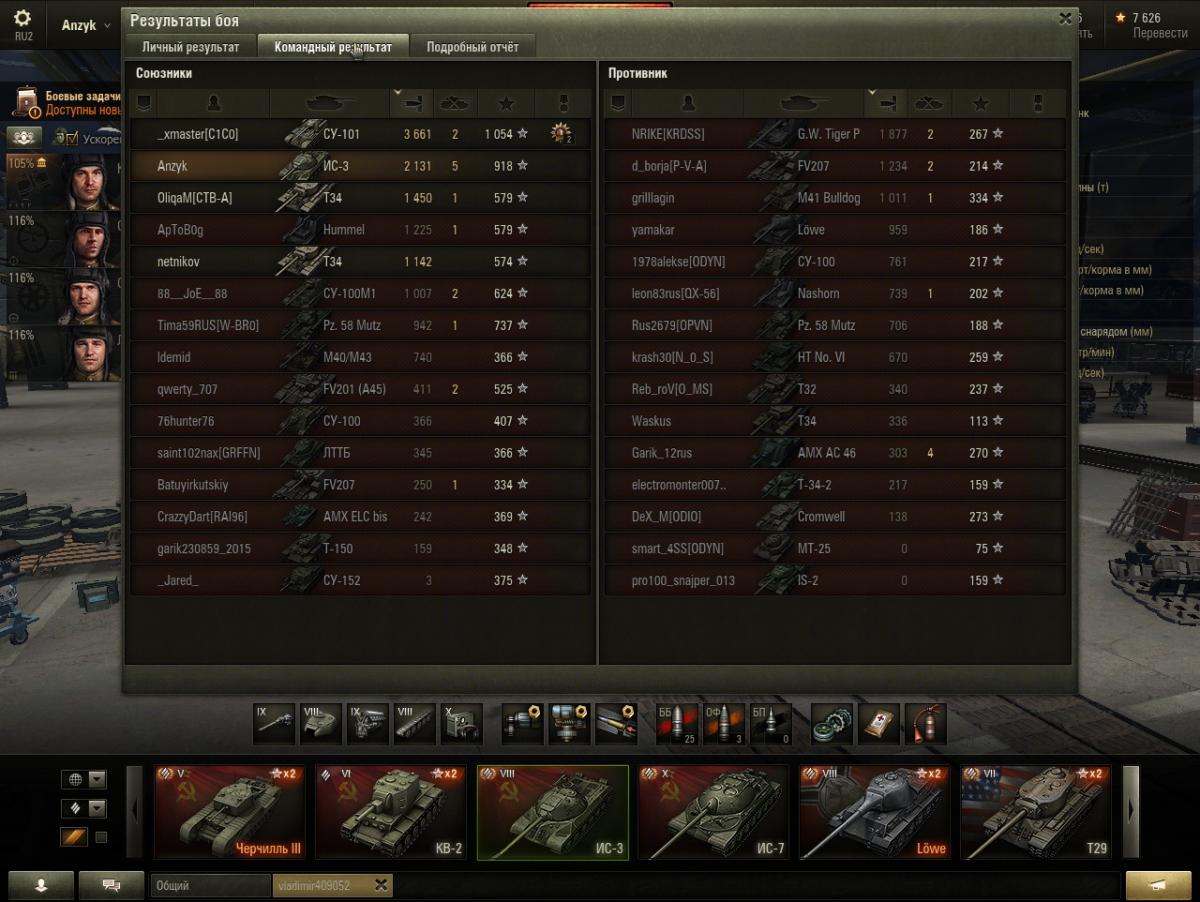Select ally player Tima59RUS[W-BR0]
1200x902 pixels.
pos(208,325)
